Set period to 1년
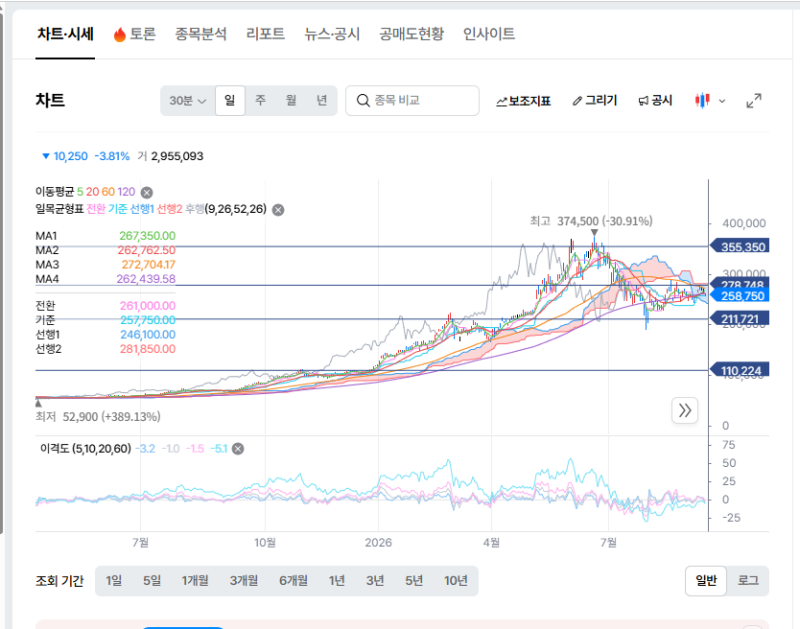Viewport: 800px width, 629px height. click(x=337, y=581)
